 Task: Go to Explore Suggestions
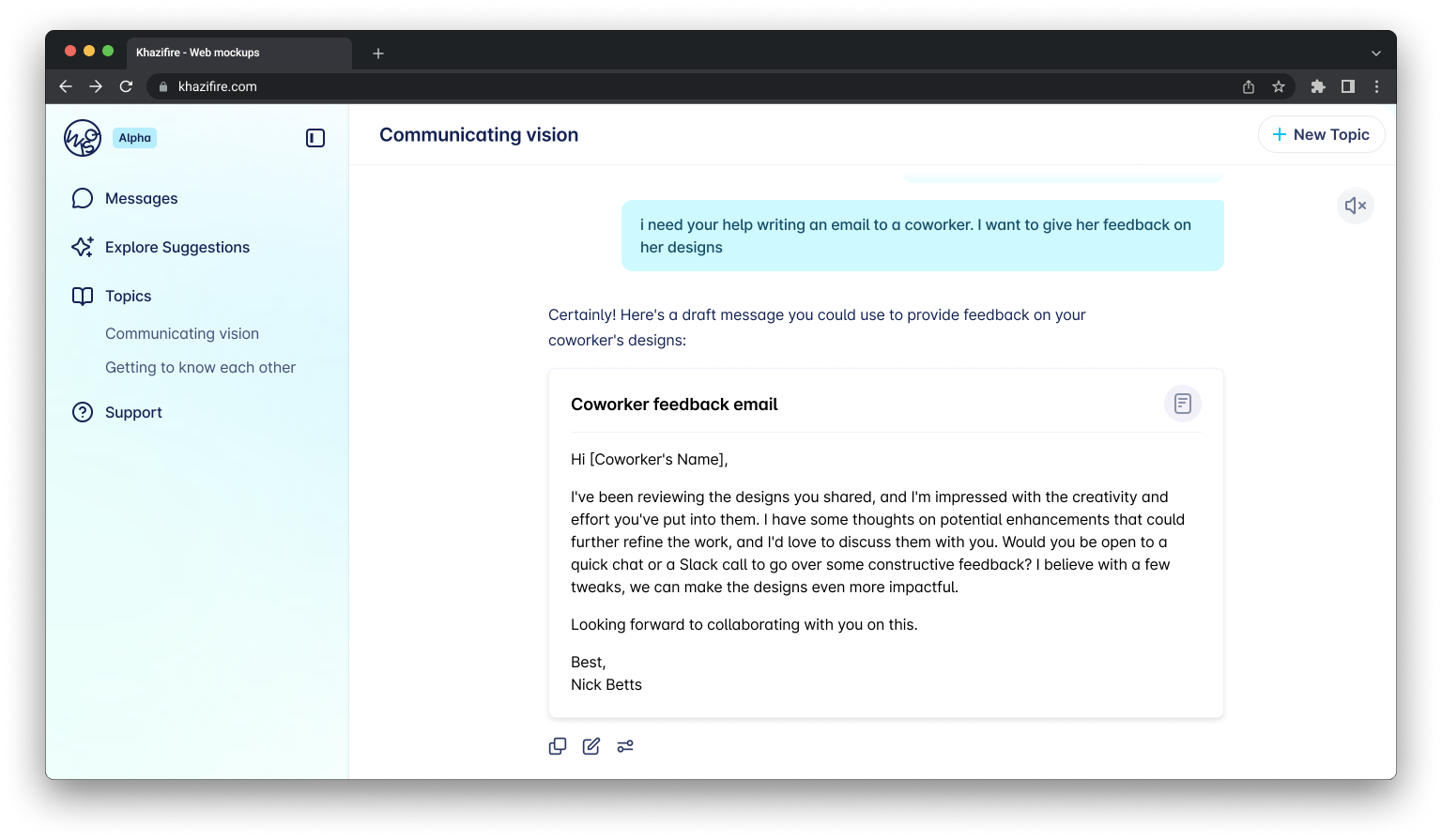(176, 247)
